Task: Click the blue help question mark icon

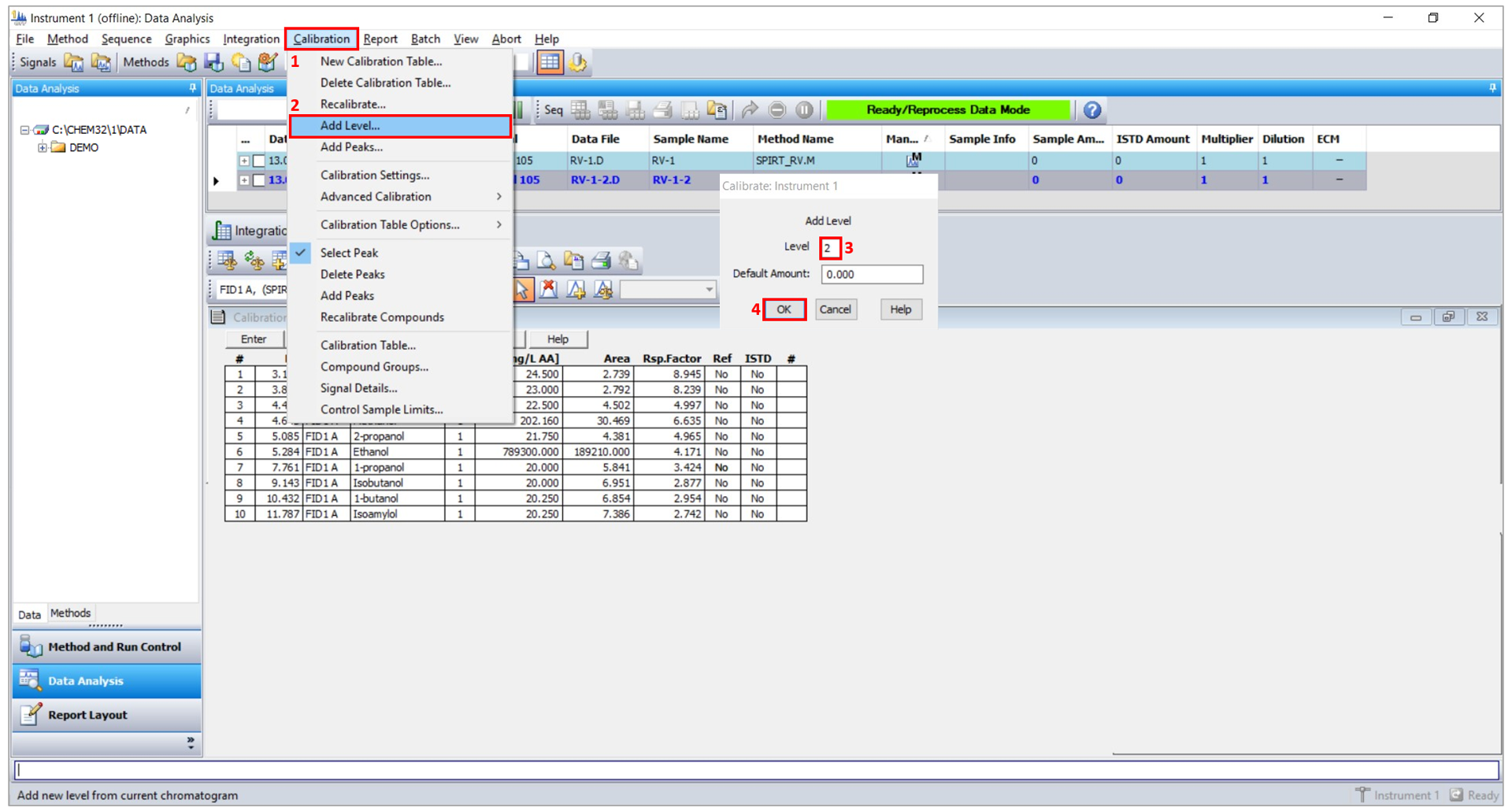Action: tap(1091, 110)
